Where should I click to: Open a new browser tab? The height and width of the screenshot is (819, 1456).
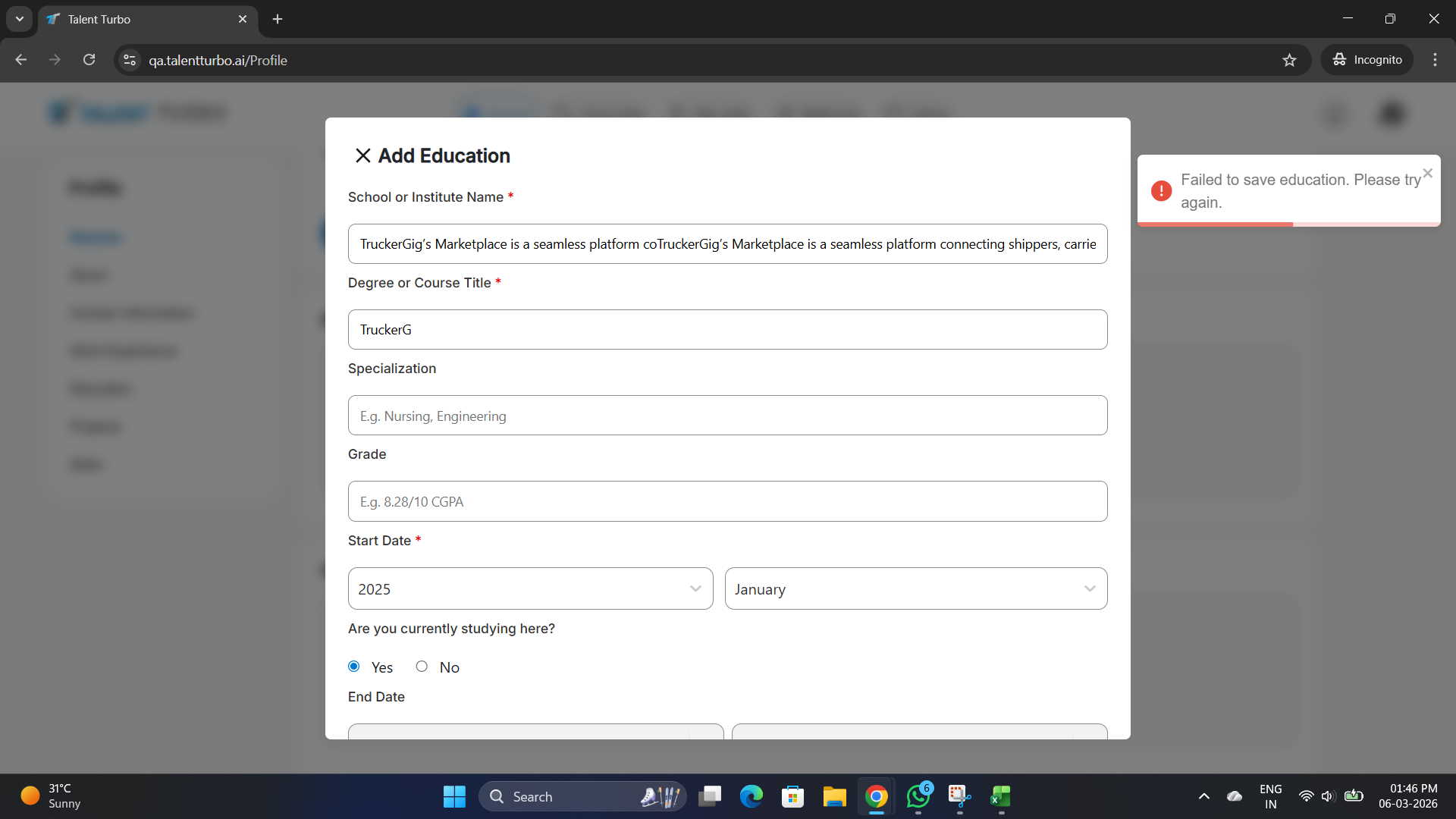278,19
